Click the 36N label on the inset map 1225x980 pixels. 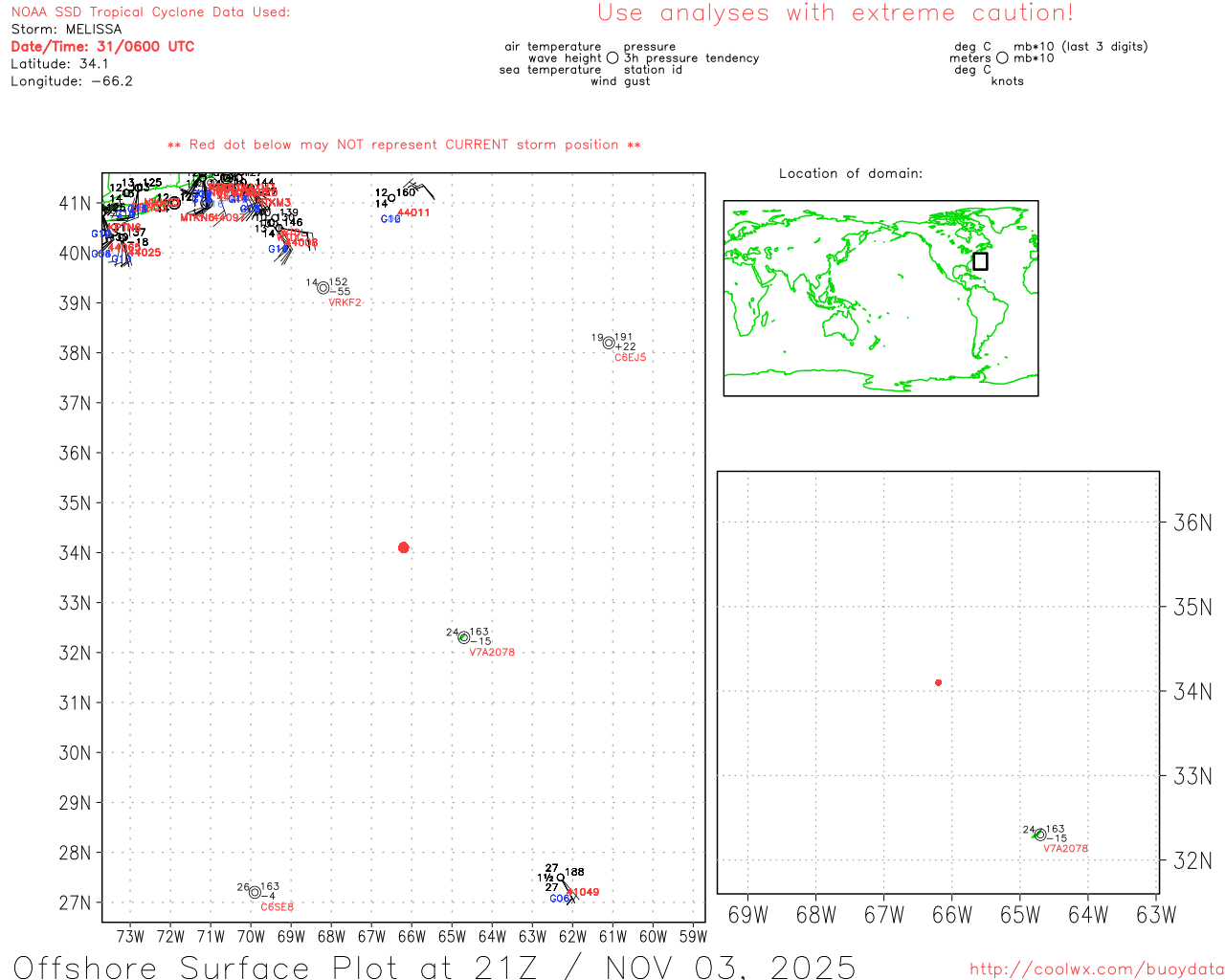(x=1192, y=523)
